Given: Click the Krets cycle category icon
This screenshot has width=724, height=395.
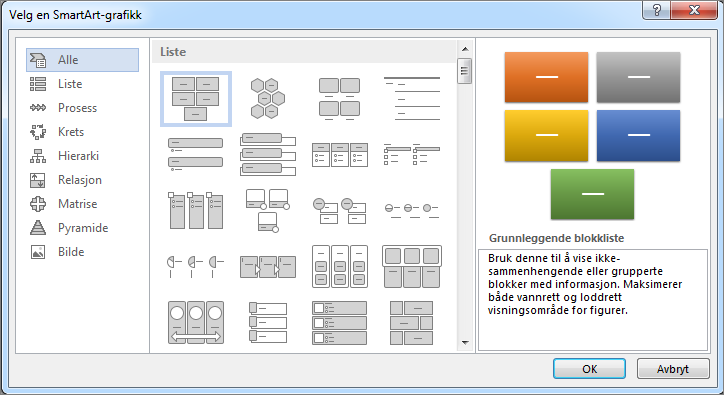Looking at the screenshot, I should click(x=38, y=132).
